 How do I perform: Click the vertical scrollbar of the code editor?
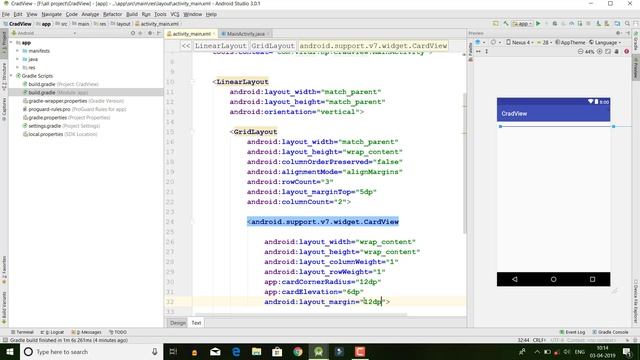(x=464, y=163)
